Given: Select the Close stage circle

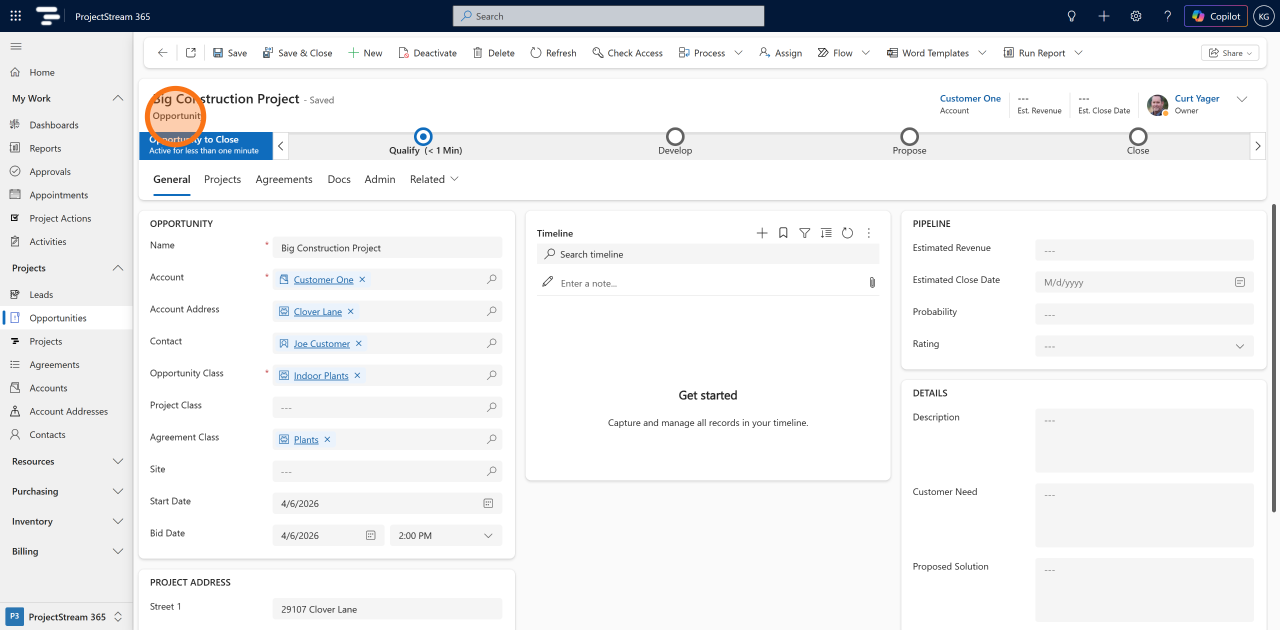Looking at the screenshot, I should [x=1138, y=136].
